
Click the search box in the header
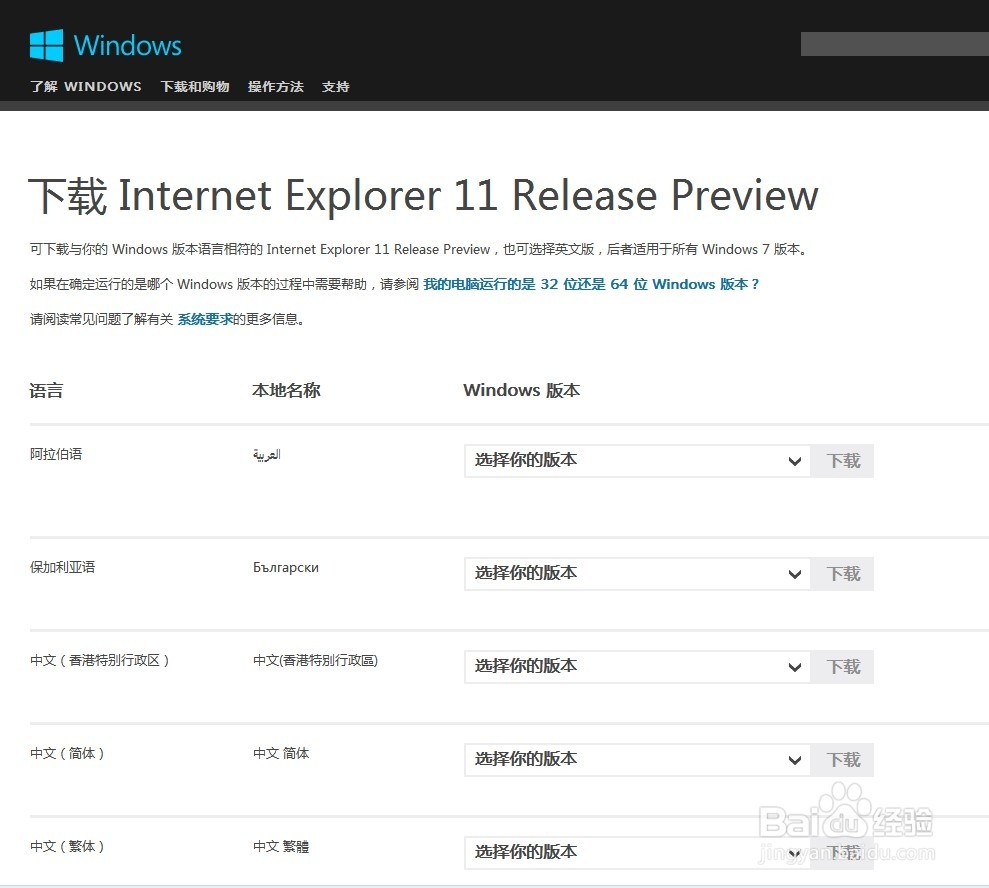tap(894, 44)
